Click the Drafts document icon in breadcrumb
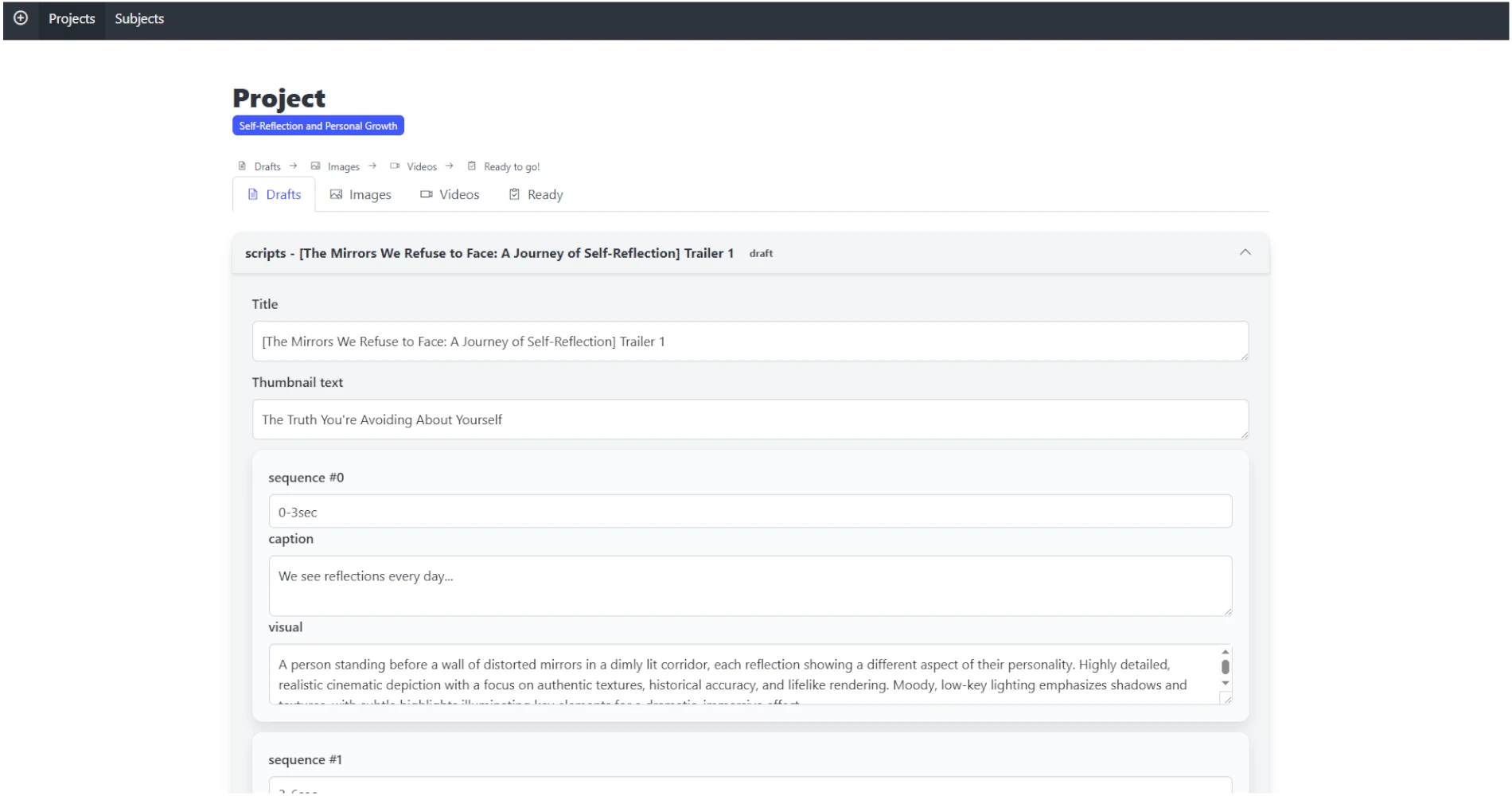Viewport: 1512px width, 796px height. tap(242, 166)
